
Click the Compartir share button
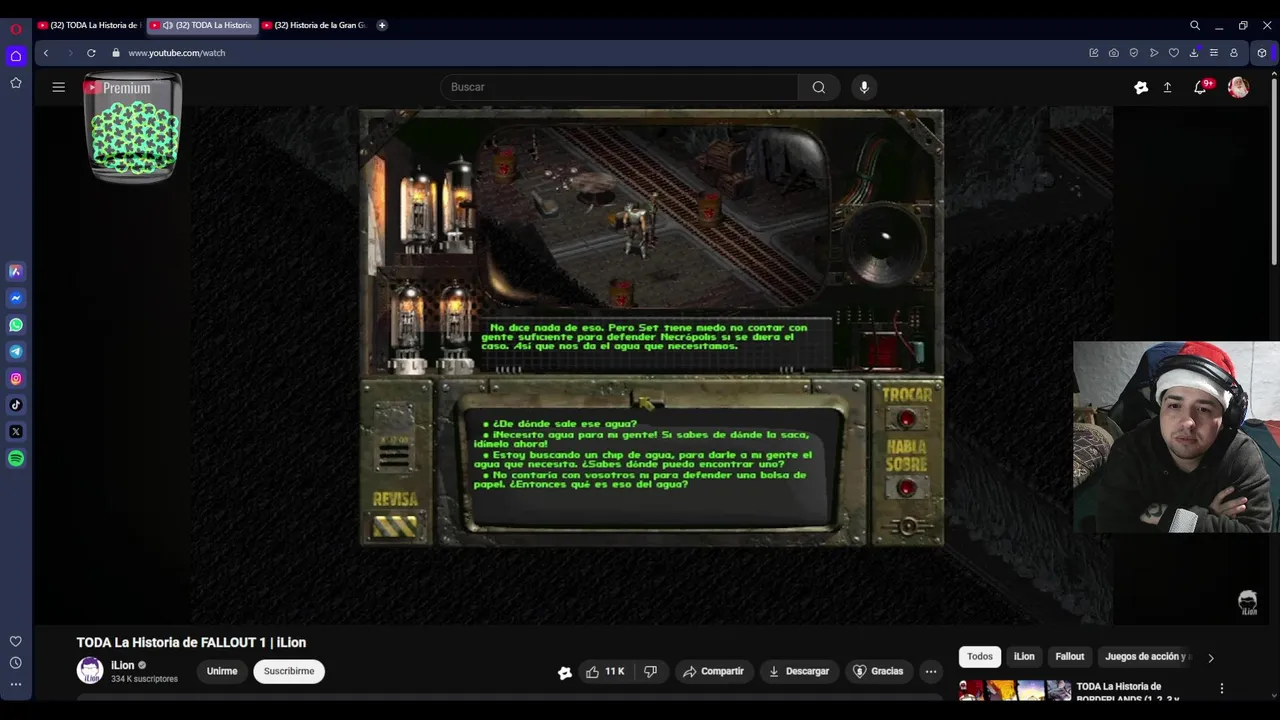(x=713, y=671)
